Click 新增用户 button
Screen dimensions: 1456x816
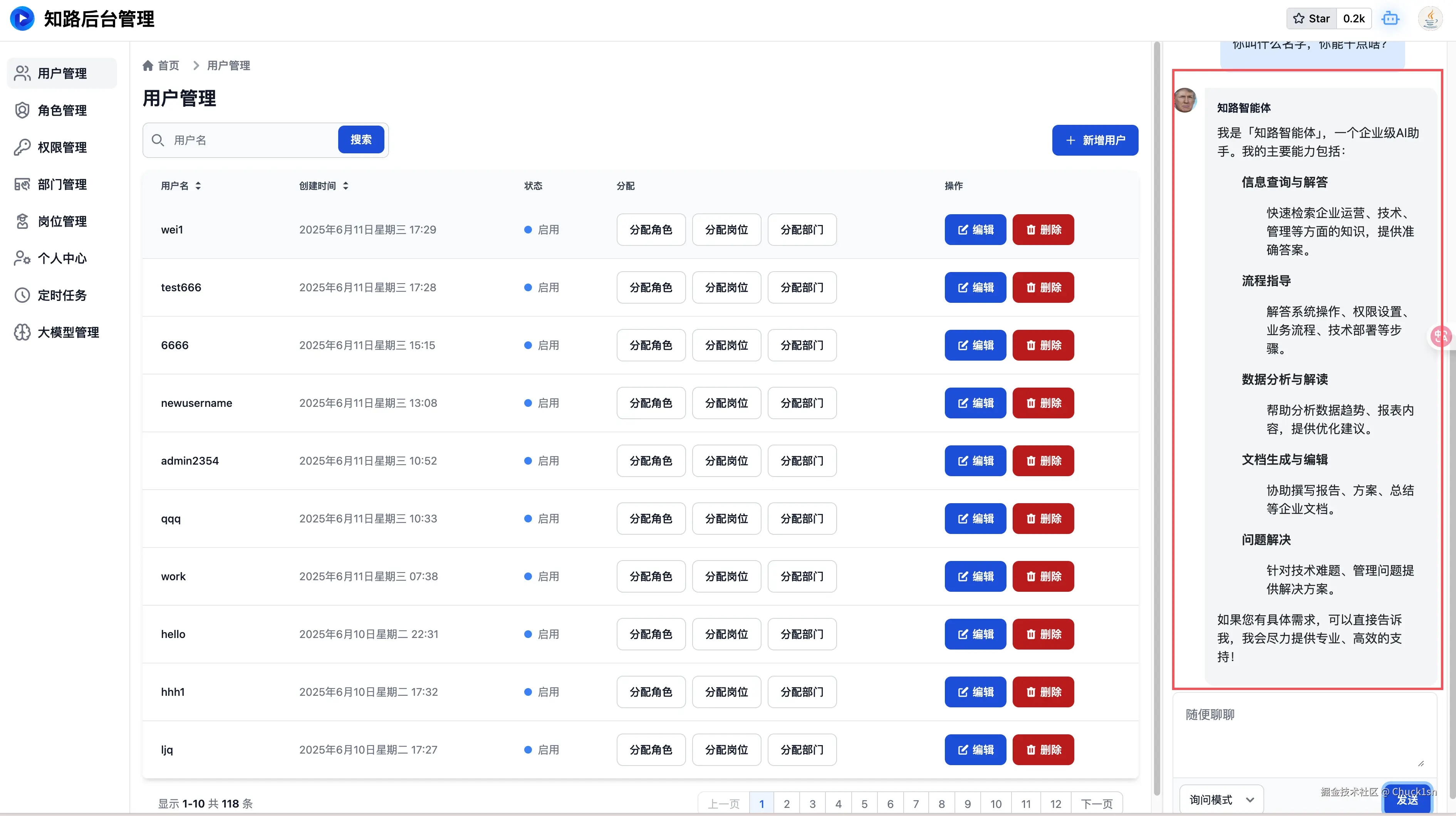[x=1095, y=140]
